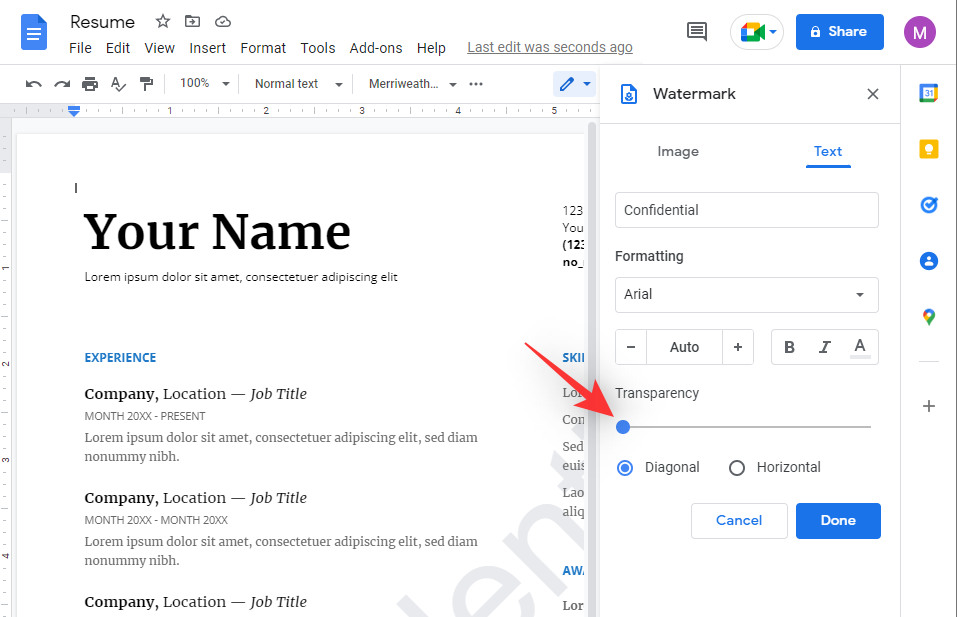Select Diagonal watermark orientation

coord(624,467)
